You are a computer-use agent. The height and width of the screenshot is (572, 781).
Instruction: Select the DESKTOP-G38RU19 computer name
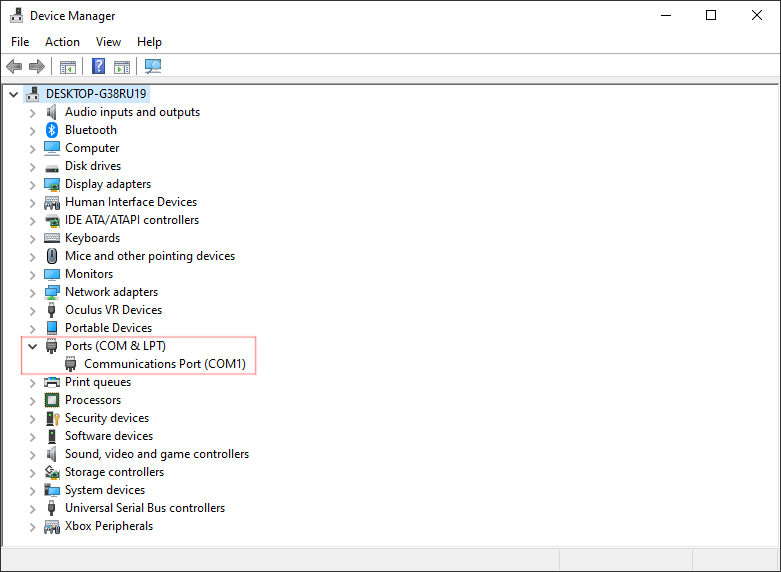click(x=96, y=94)
